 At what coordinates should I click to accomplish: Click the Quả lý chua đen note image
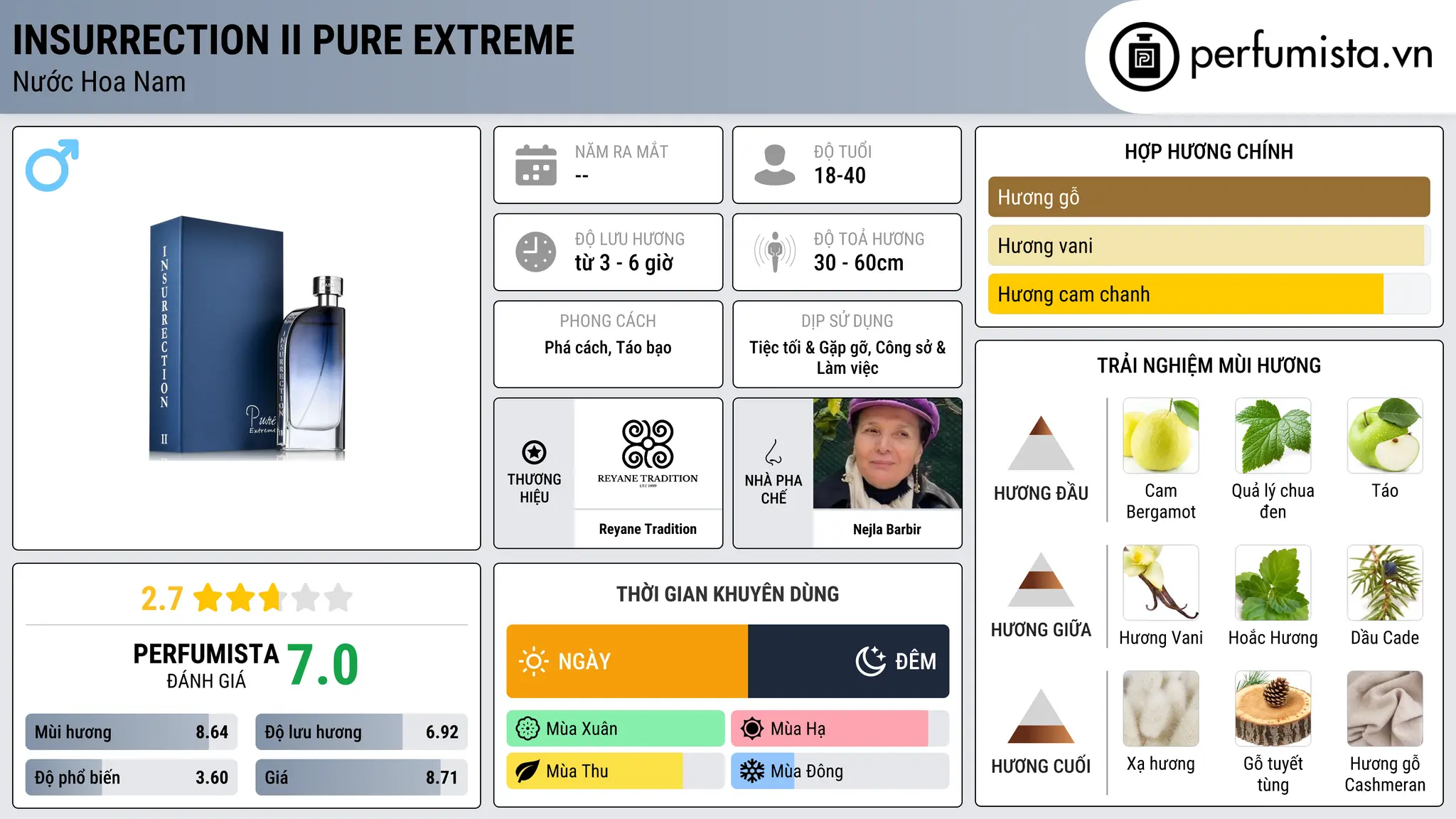(1273, 436)
